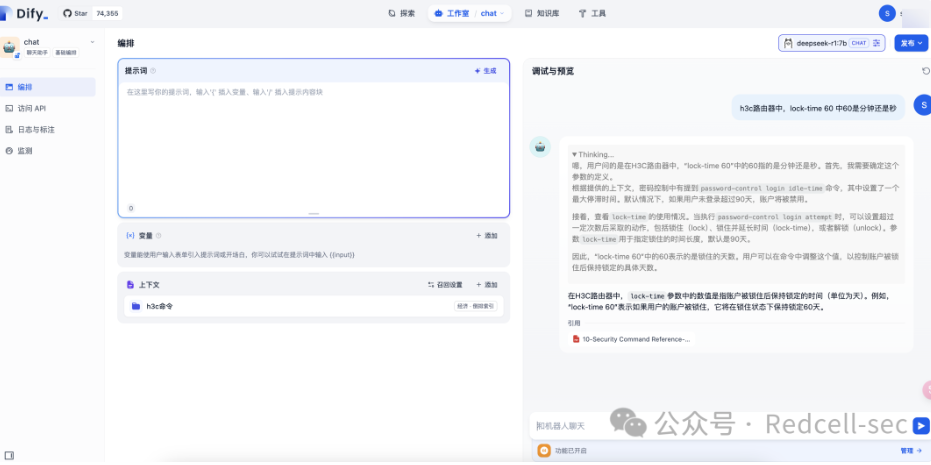Click the prompt character count 0
The height and width of the screenshot is (465, 931).
[131, 208]
